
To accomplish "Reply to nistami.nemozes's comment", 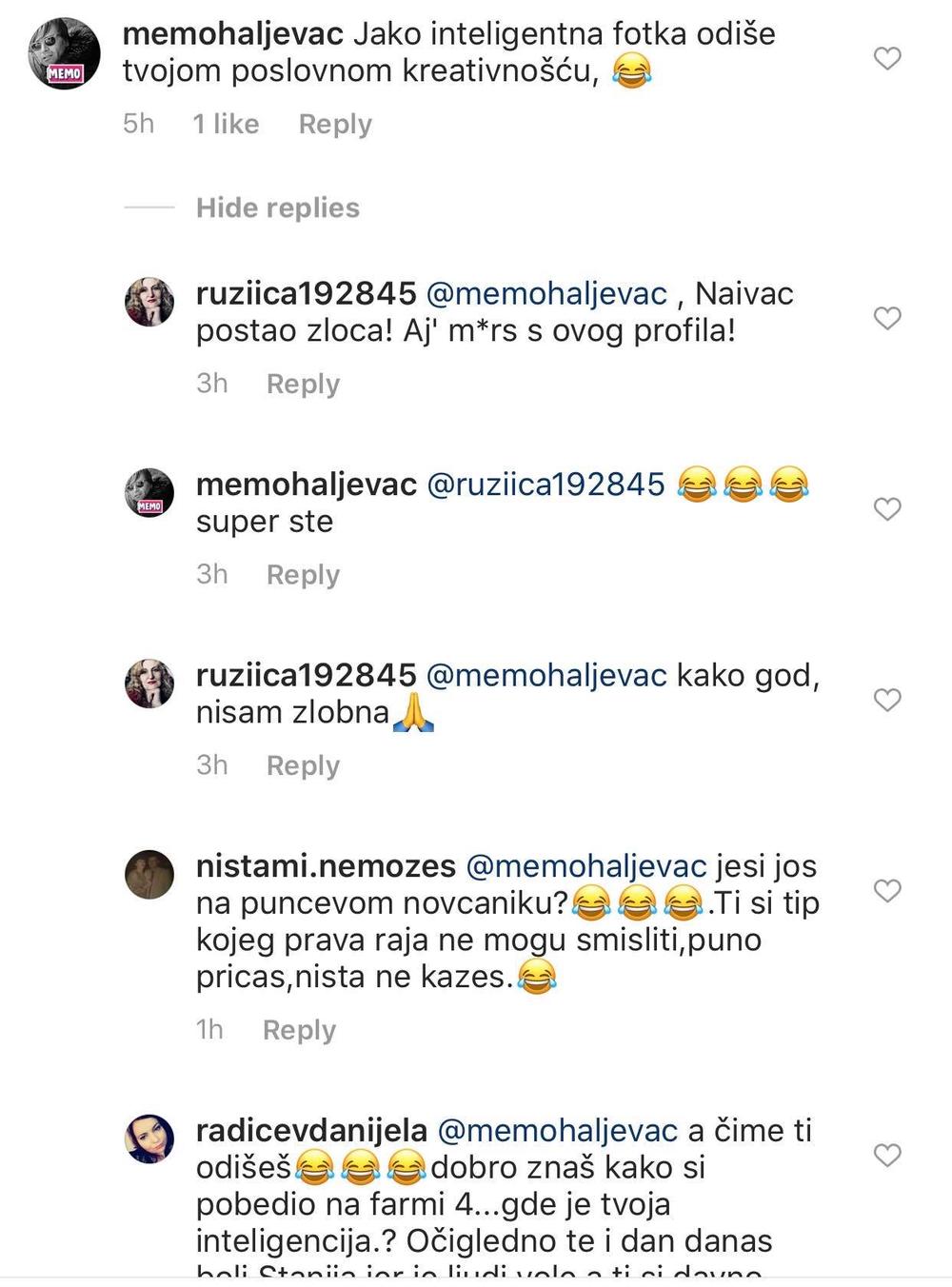I will click(x=299, y=1030).
